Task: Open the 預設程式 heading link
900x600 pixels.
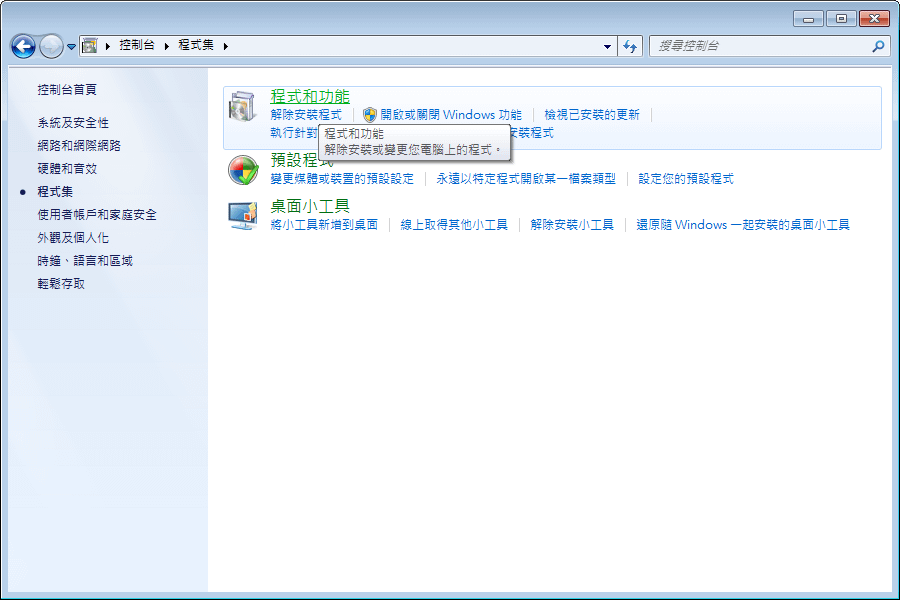Action: pyautogui.click(x=301, y=160)
